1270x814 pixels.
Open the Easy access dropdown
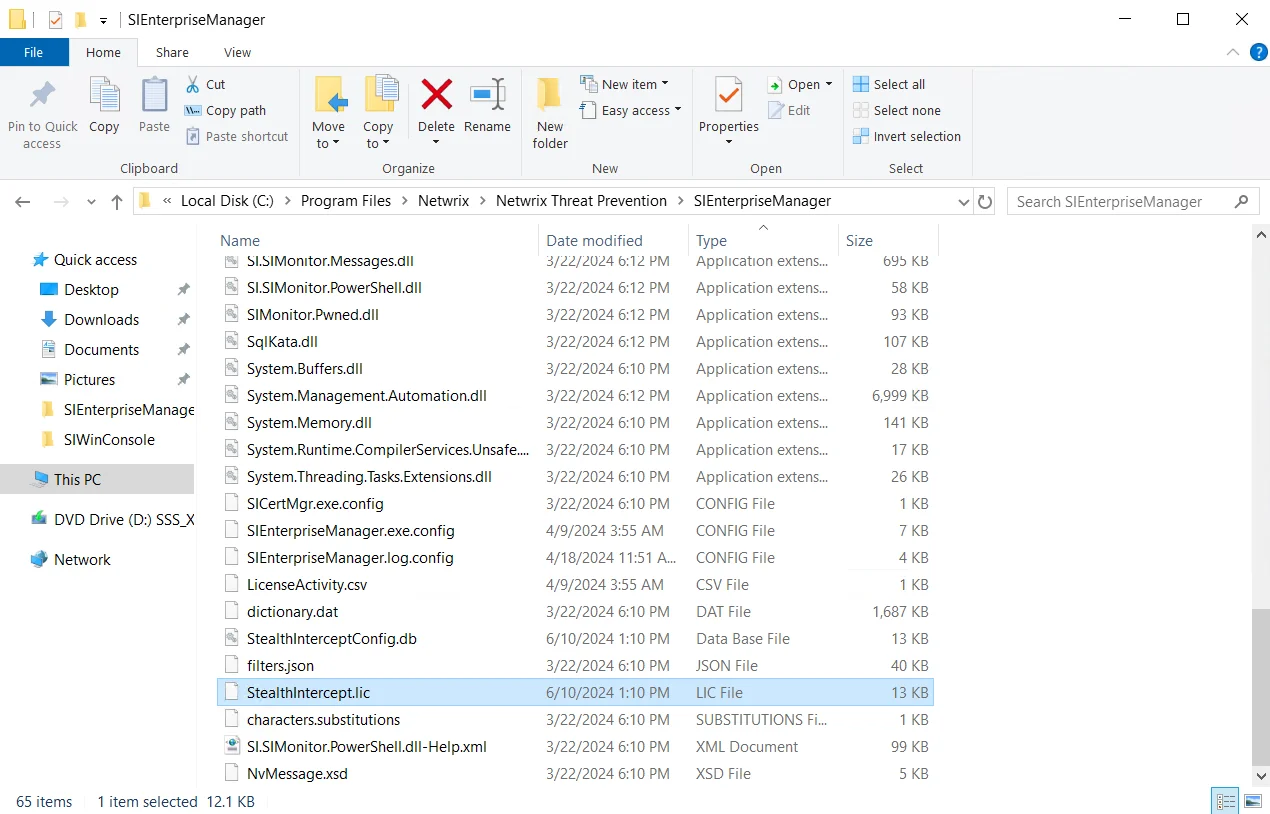pyautogui.click(x=630, y=110)
